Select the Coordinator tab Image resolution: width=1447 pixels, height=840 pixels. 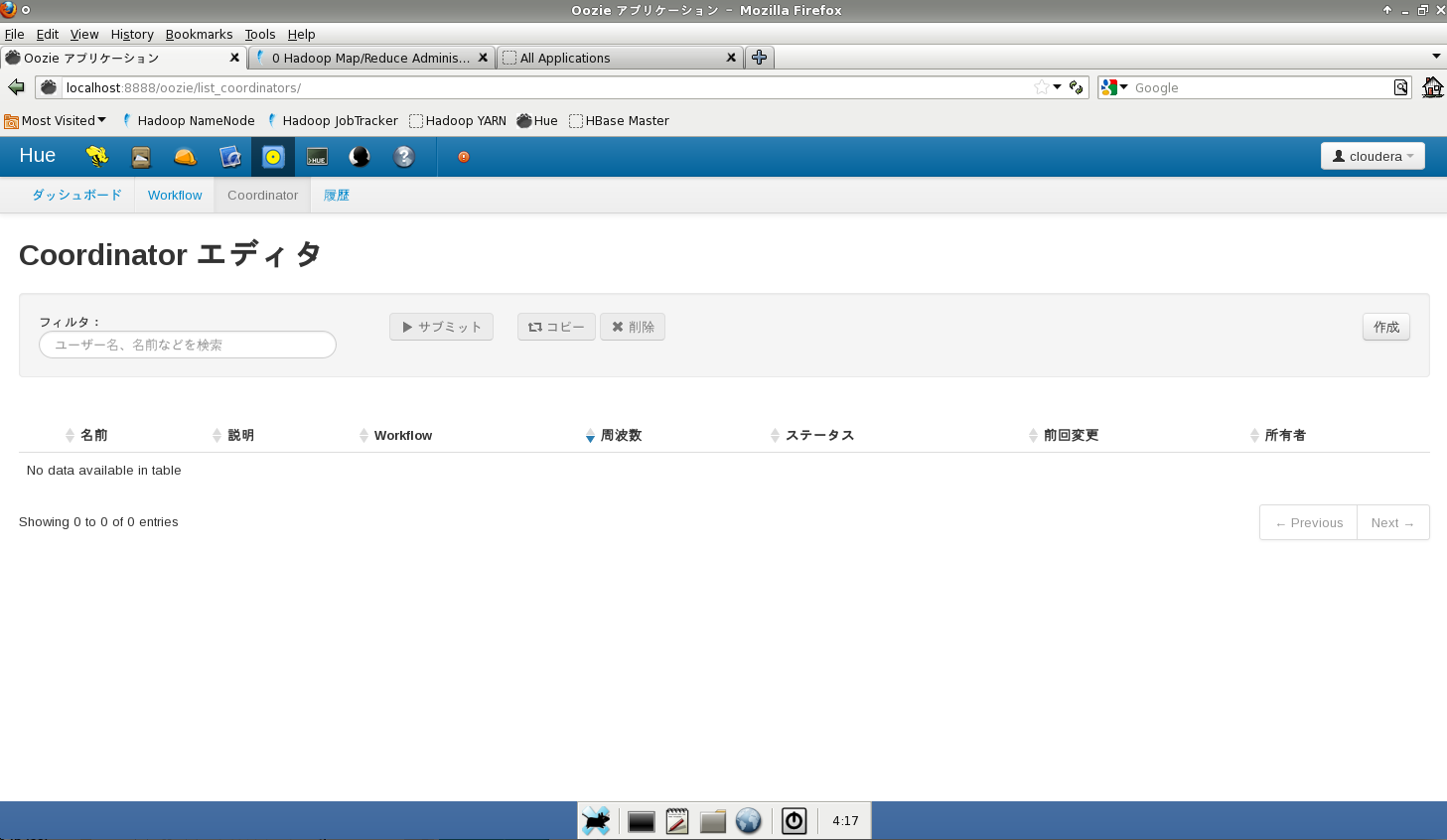(x=262, y=196)
